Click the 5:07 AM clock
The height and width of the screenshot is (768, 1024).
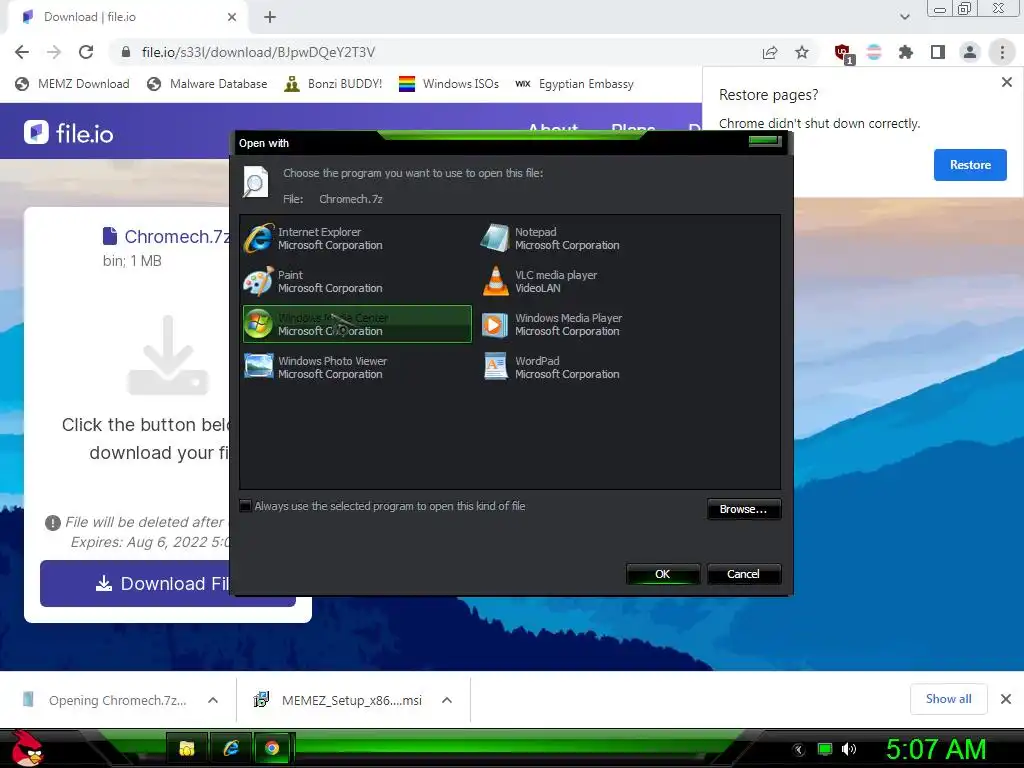[936, 749]
